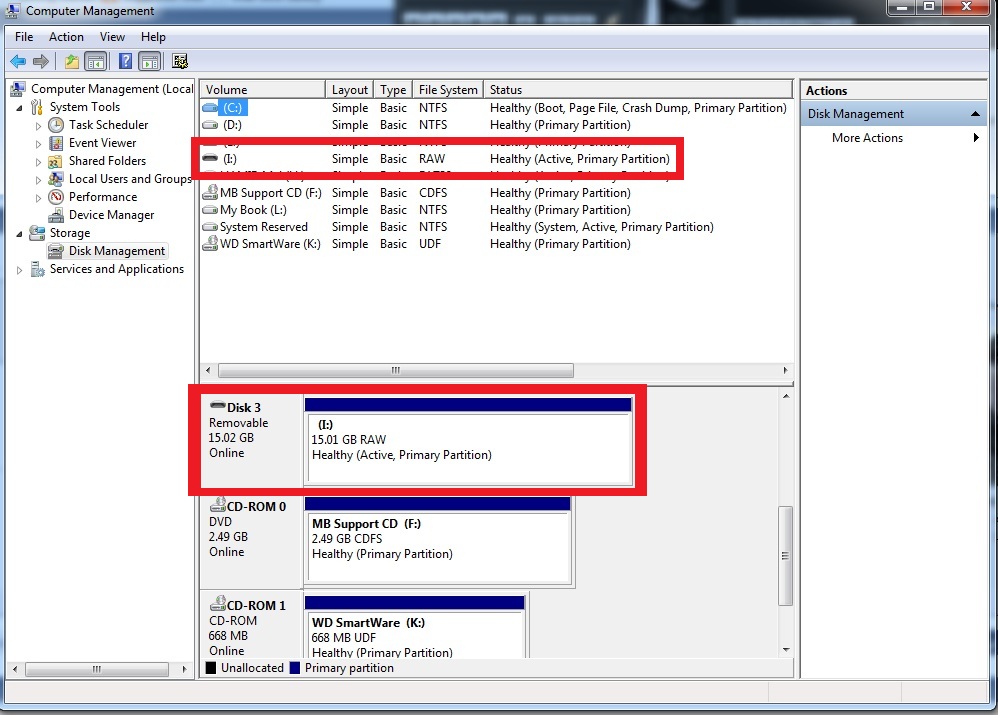The height and width of the screenshot is (715, 998).
Task: Click the Up One Level folder icon
Action: pyautogui.click(x=72, y=61)
